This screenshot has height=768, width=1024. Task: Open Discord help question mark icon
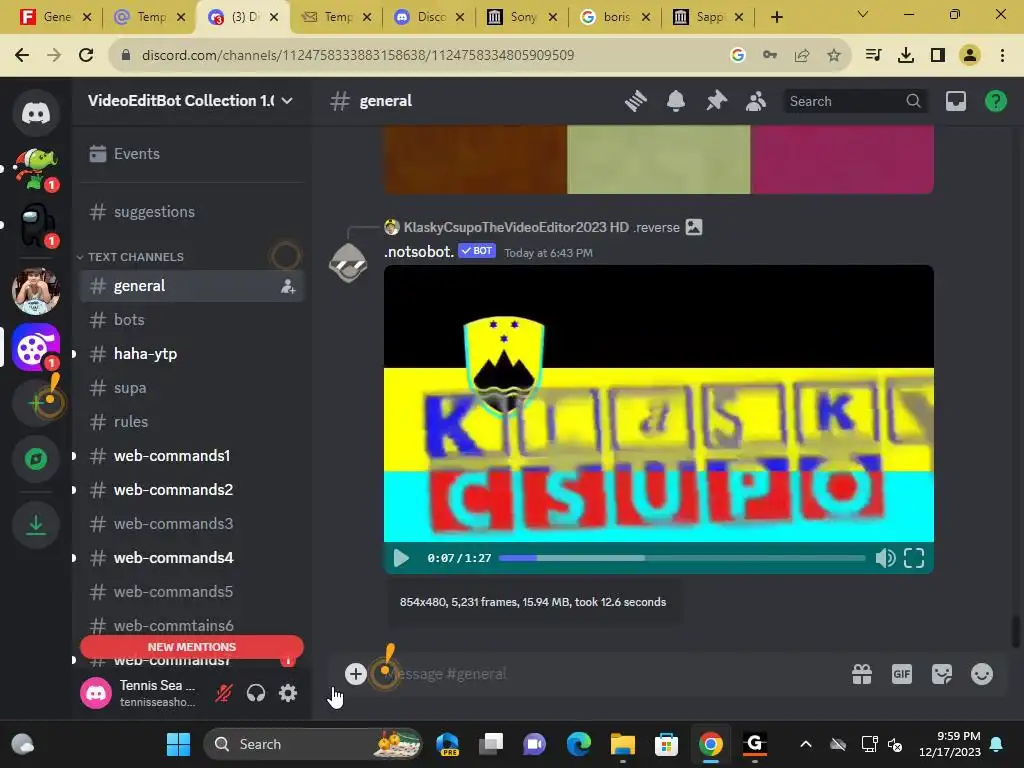click(x=995, y=101)
